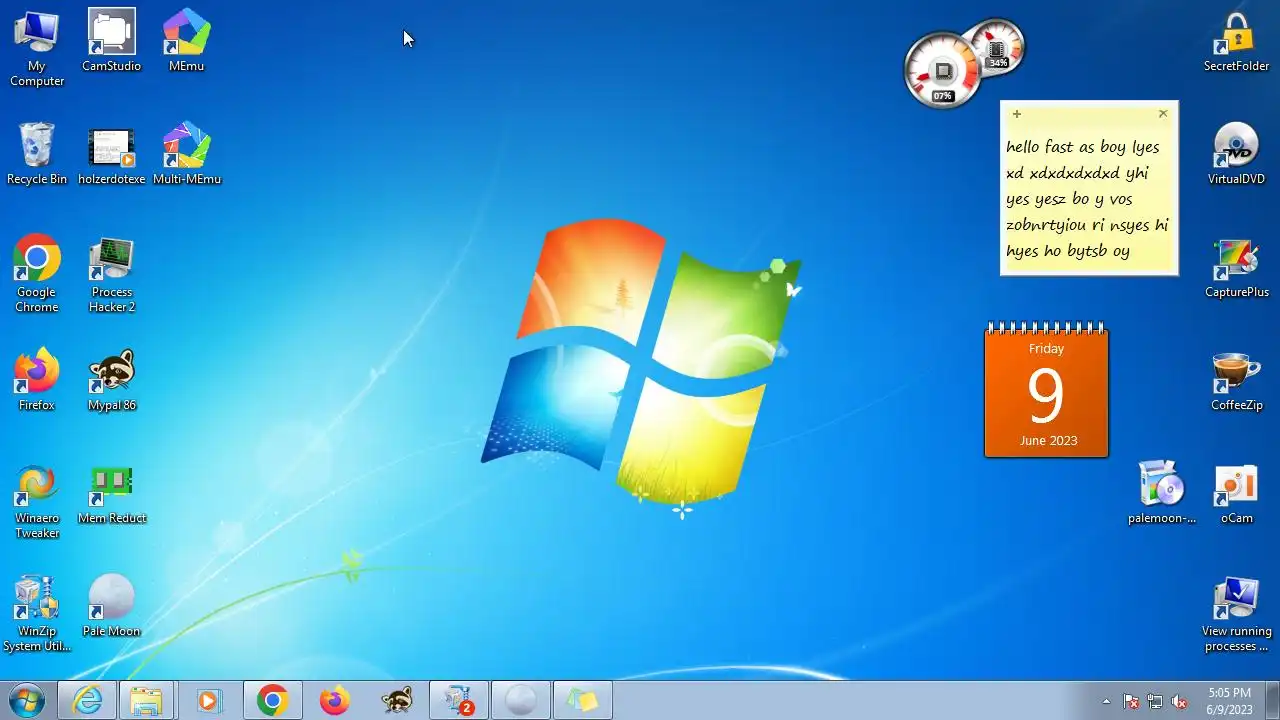Launch the Process Hacker 2 shortcut

pos(111,274)
